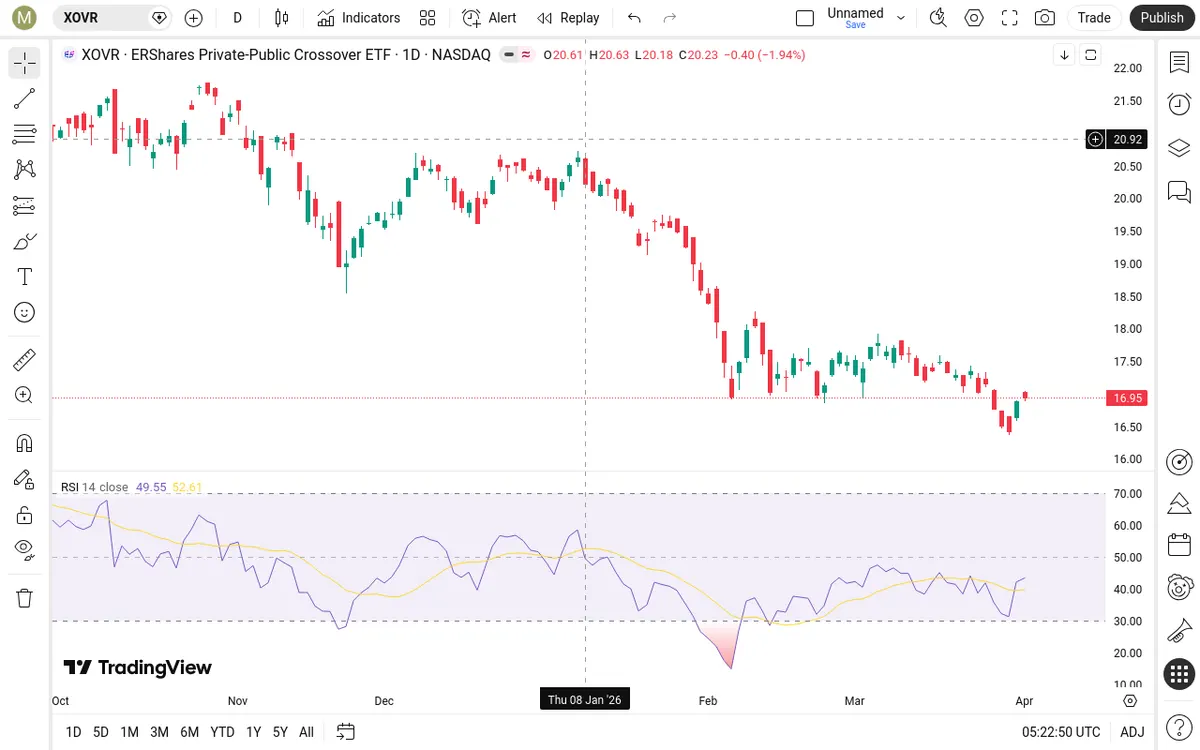This screenshot has width=1200, height=750.
Task: Open the products grid menu
Action: (x=1179, y=674)
